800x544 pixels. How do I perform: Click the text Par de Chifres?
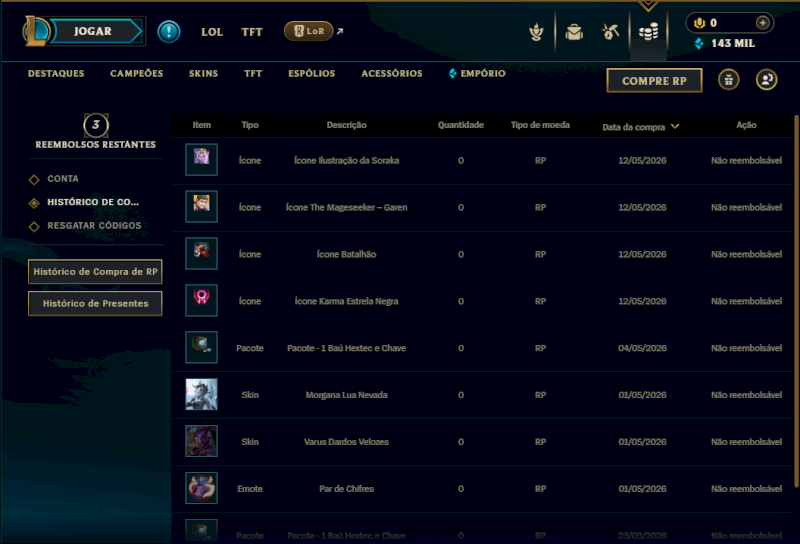pyautogui.click(x=346, y=489)
